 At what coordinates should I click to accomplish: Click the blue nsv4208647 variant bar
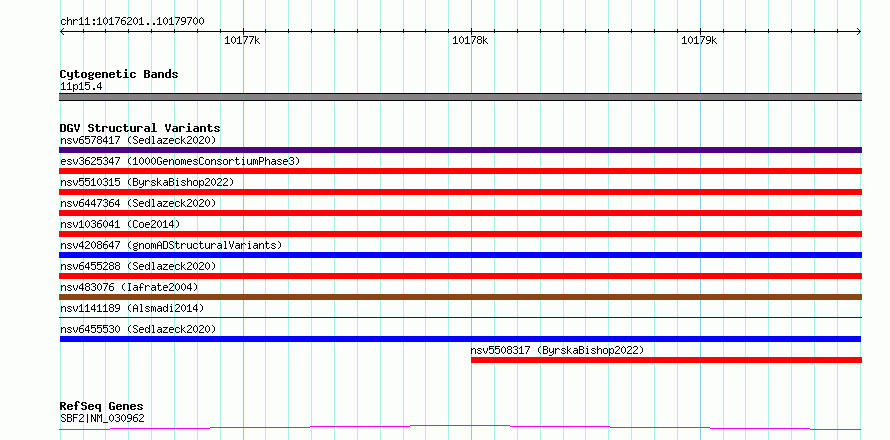coord(460,255)
